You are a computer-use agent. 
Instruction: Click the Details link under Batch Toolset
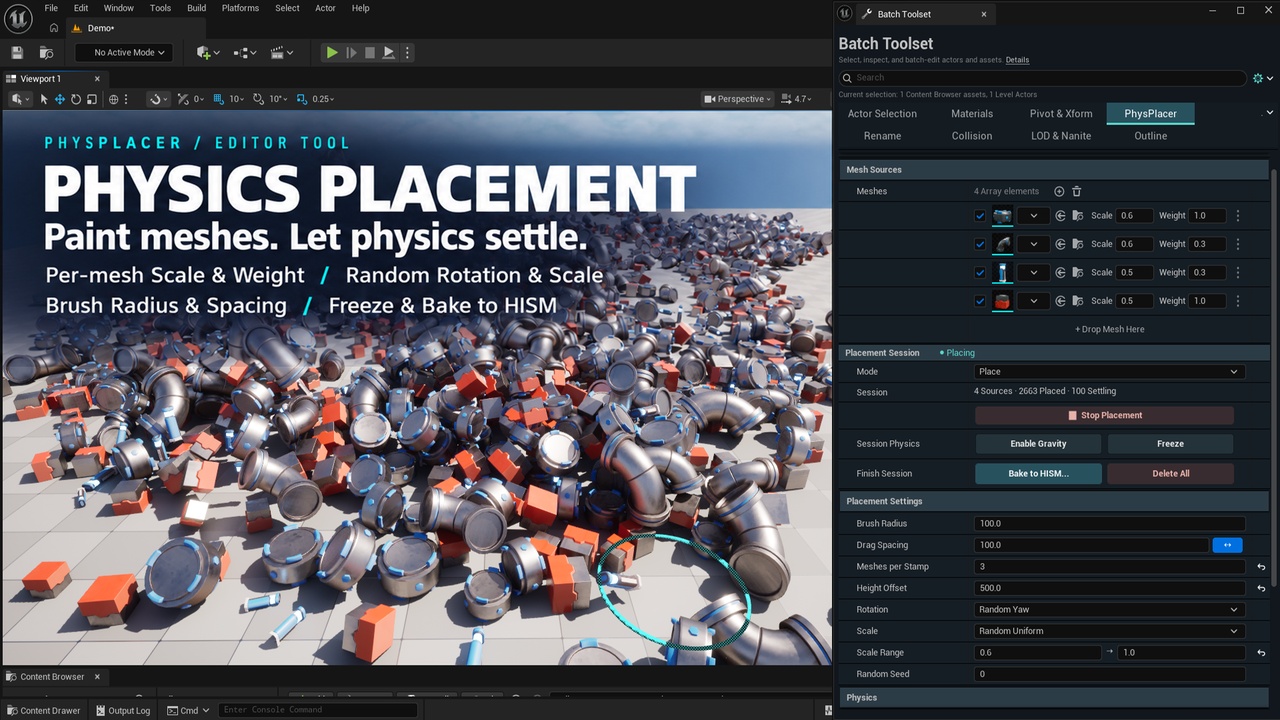(x=1017, y=60)
